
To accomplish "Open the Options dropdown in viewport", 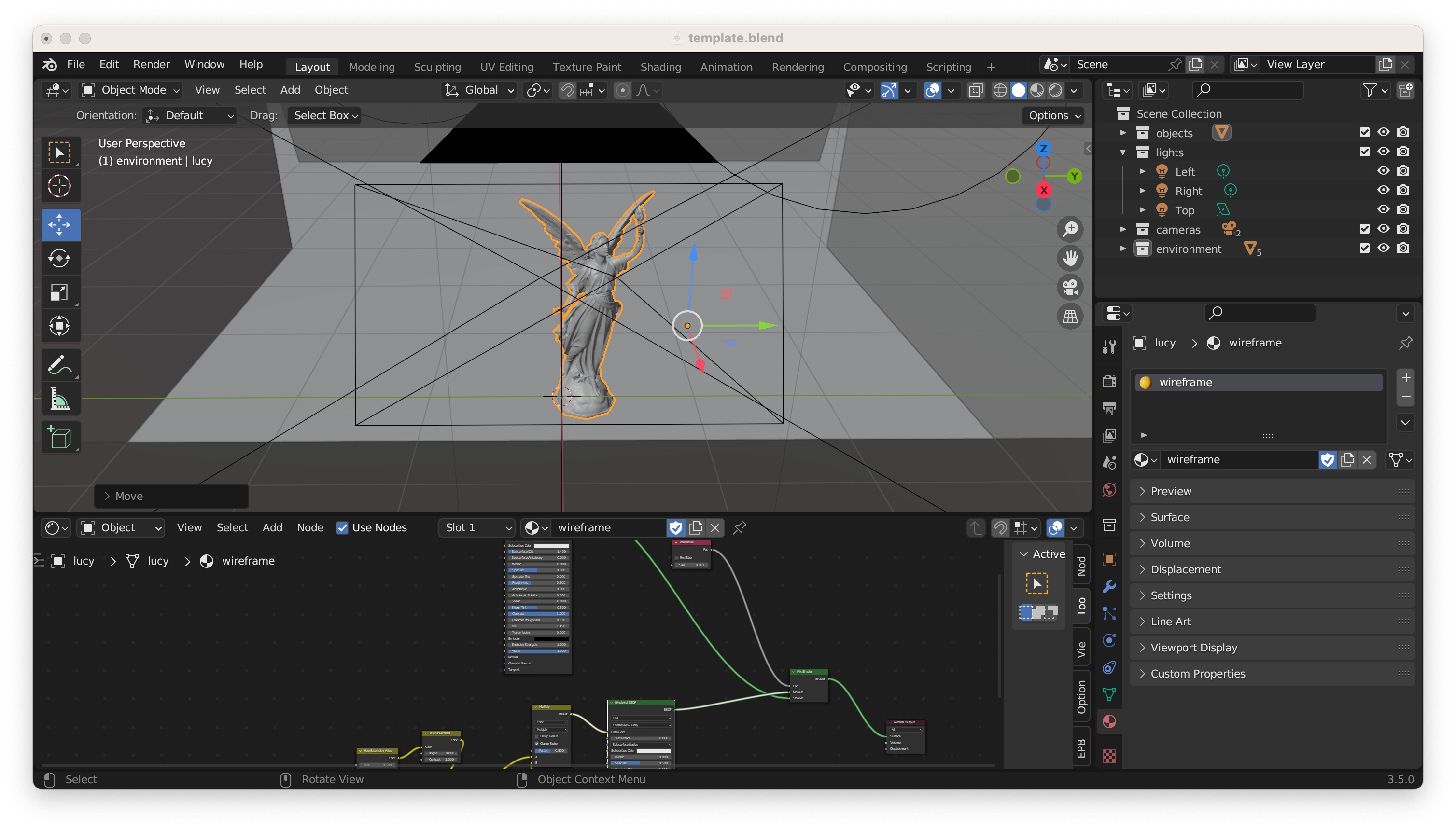I will coord(1054,115).
